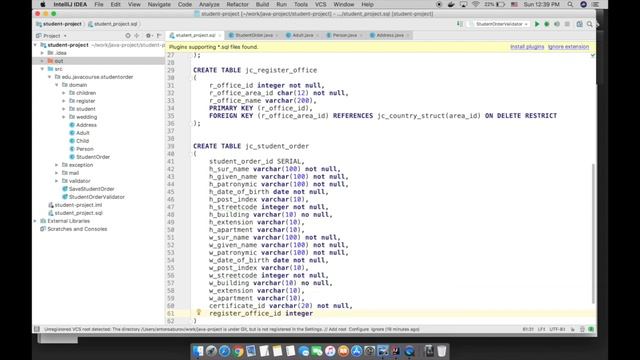This screenshot has height=360, width=640.
Task: Click caret position indicator in status bar
Action: 528,329
